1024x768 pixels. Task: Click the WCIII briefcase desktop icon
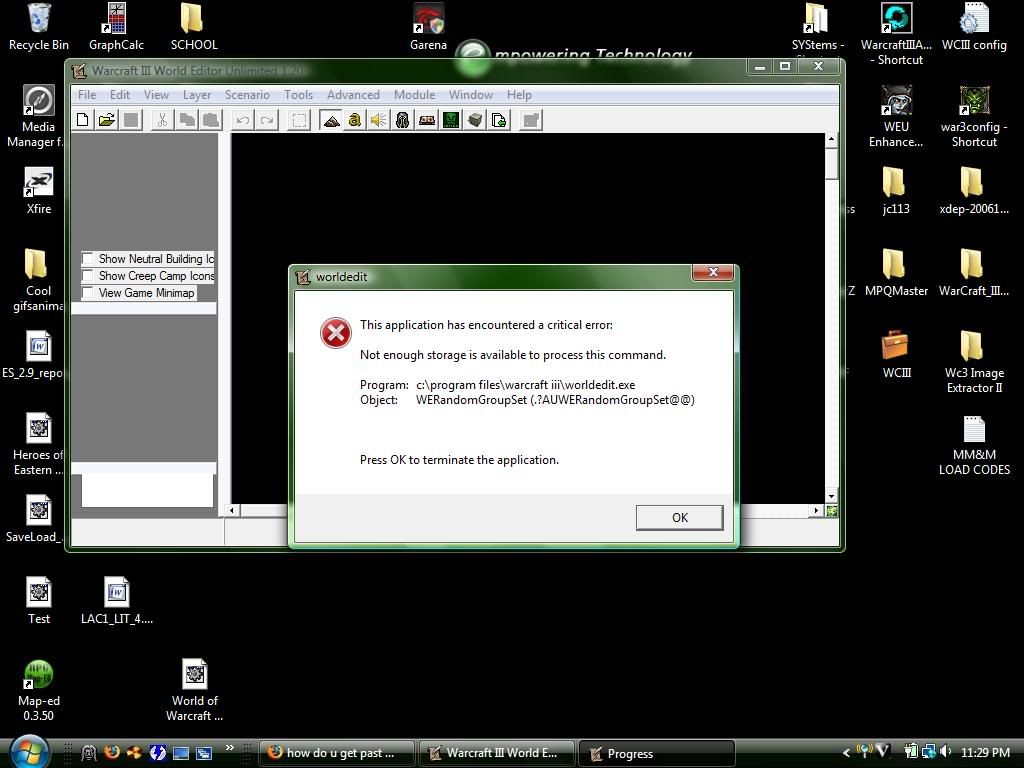(x=896, y=355)
